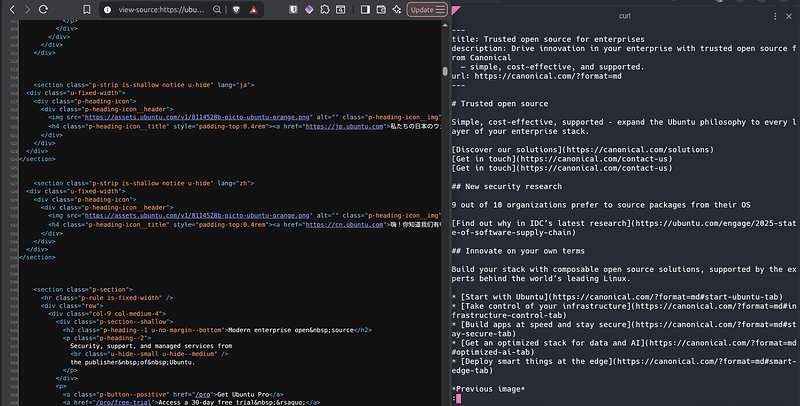Open the curl panel three-dot menu

(775, 16)
